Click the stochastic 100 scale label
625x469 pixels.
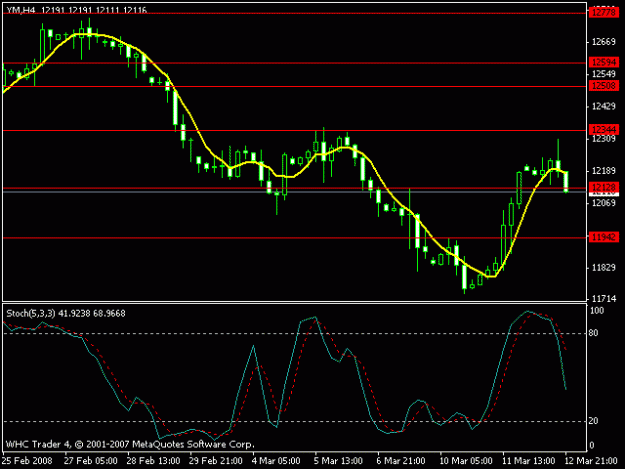click(x=596, y=311)
